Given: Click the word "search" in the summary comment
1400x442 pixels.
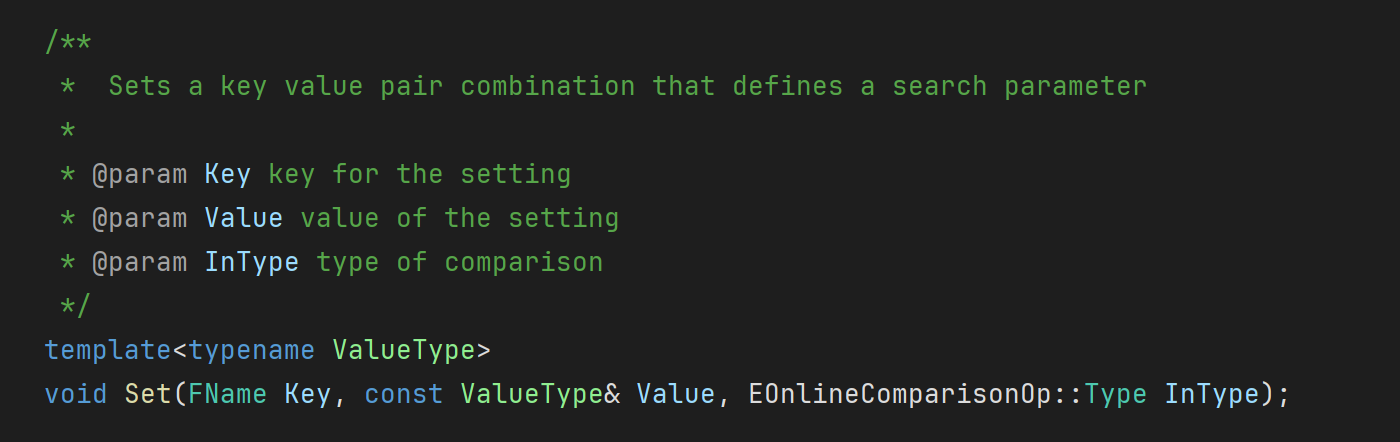Looking at the screenshot, I should coord(940,86).
